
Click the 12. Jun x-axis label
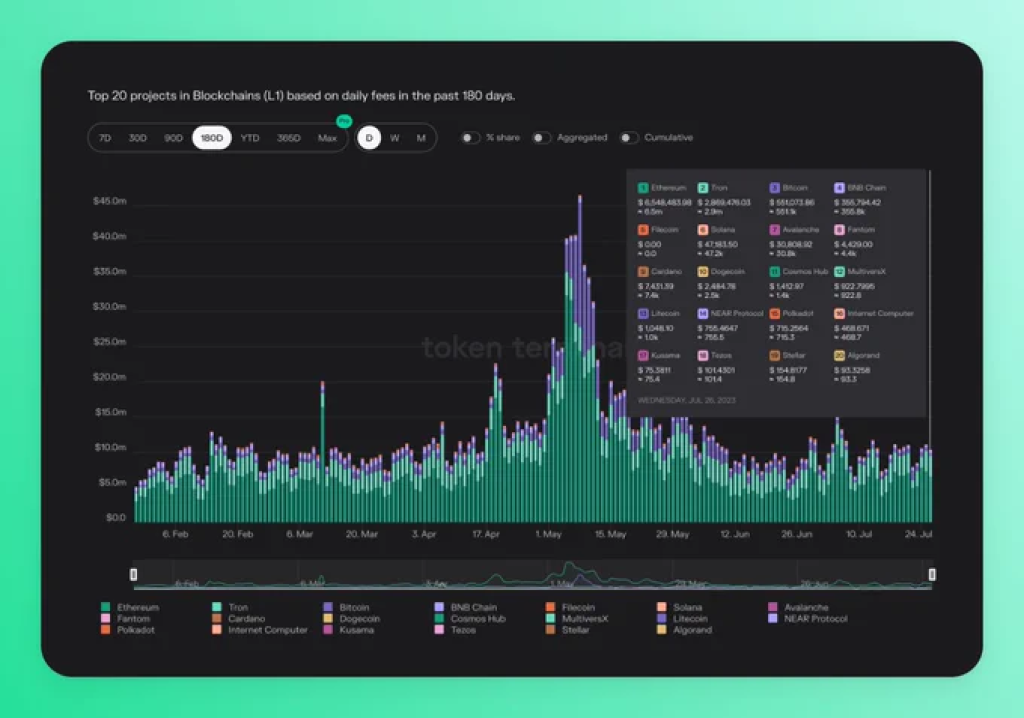pos(735,534)
